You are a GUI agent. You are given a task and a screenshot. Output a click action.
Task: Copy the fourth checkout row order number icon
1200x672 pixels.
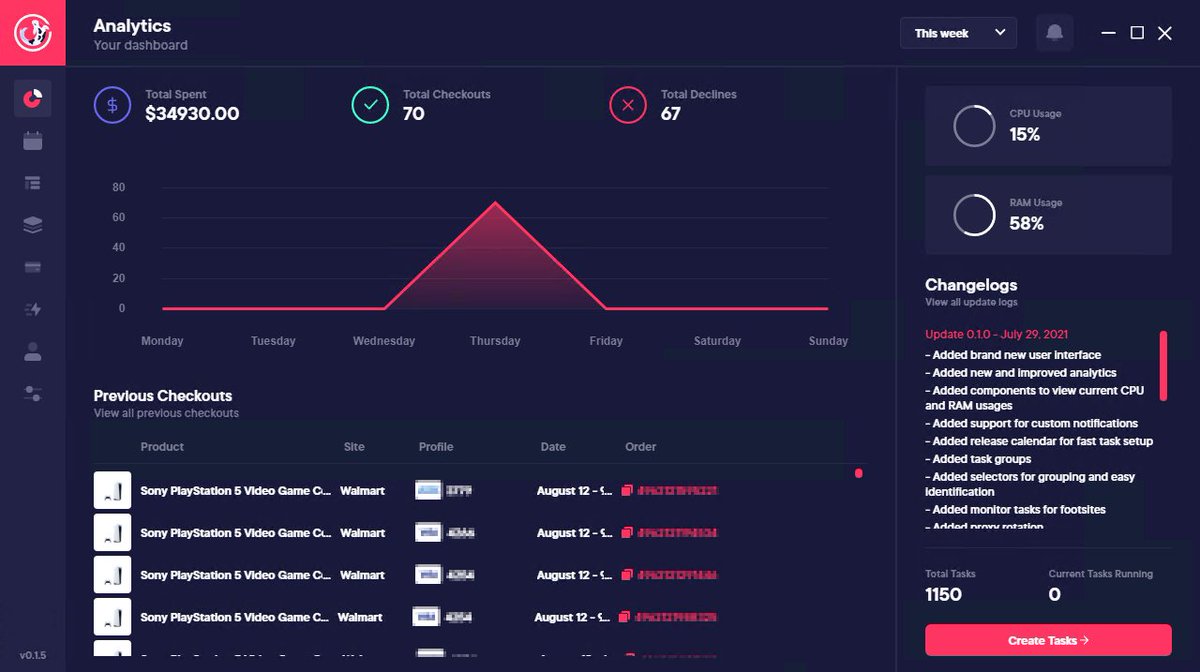(x=625, y=617)
